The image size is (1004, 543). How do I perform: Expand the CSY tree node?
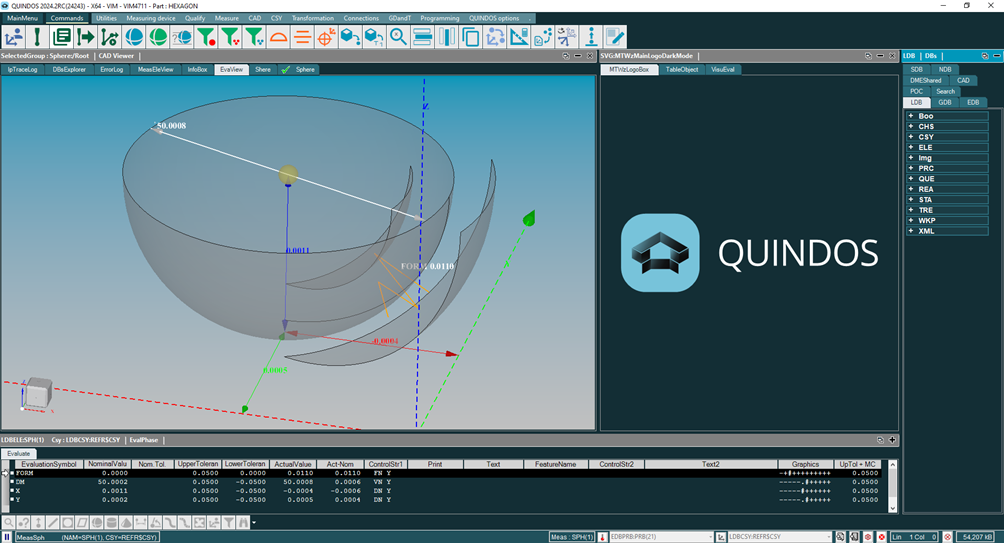(x=911, y=136)
